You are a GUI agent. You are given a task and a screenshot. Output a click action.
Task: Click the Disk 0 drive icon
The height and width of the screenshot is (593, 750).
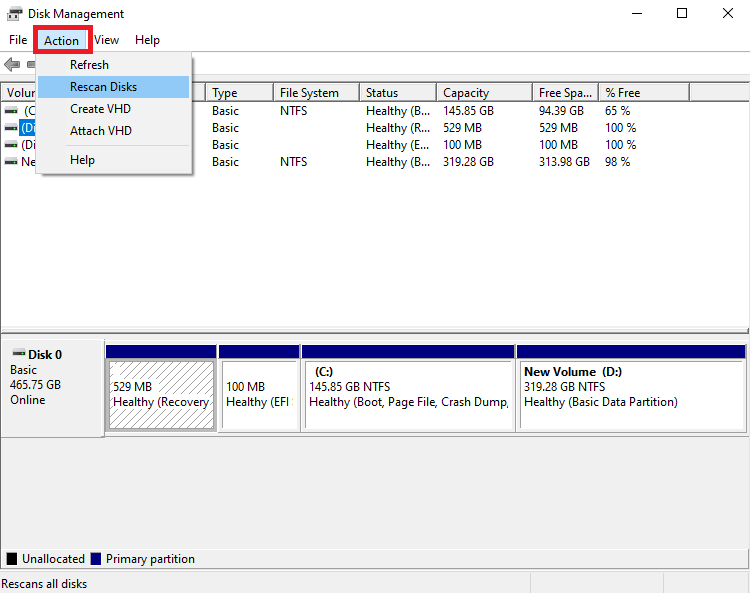(x=19, y=353)
